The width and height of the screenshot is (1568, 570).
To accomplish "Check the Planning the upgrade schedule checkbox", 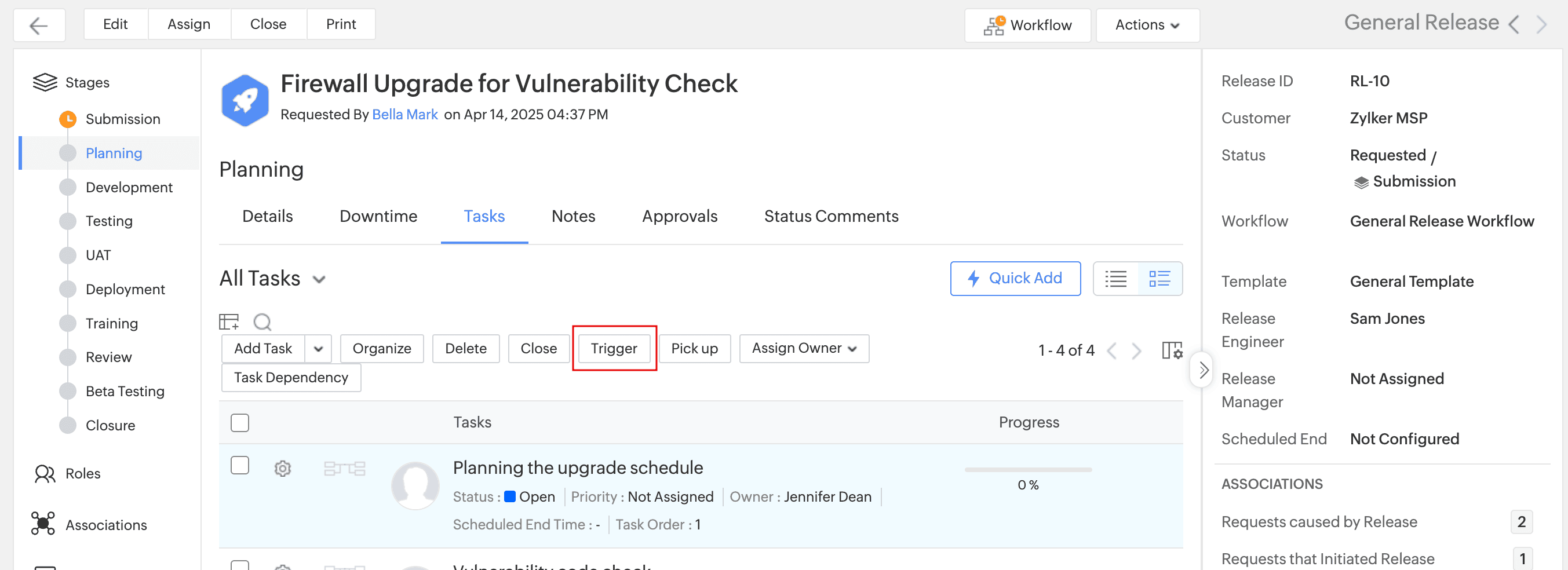I will pyautogui.click(x=240, y=465).
